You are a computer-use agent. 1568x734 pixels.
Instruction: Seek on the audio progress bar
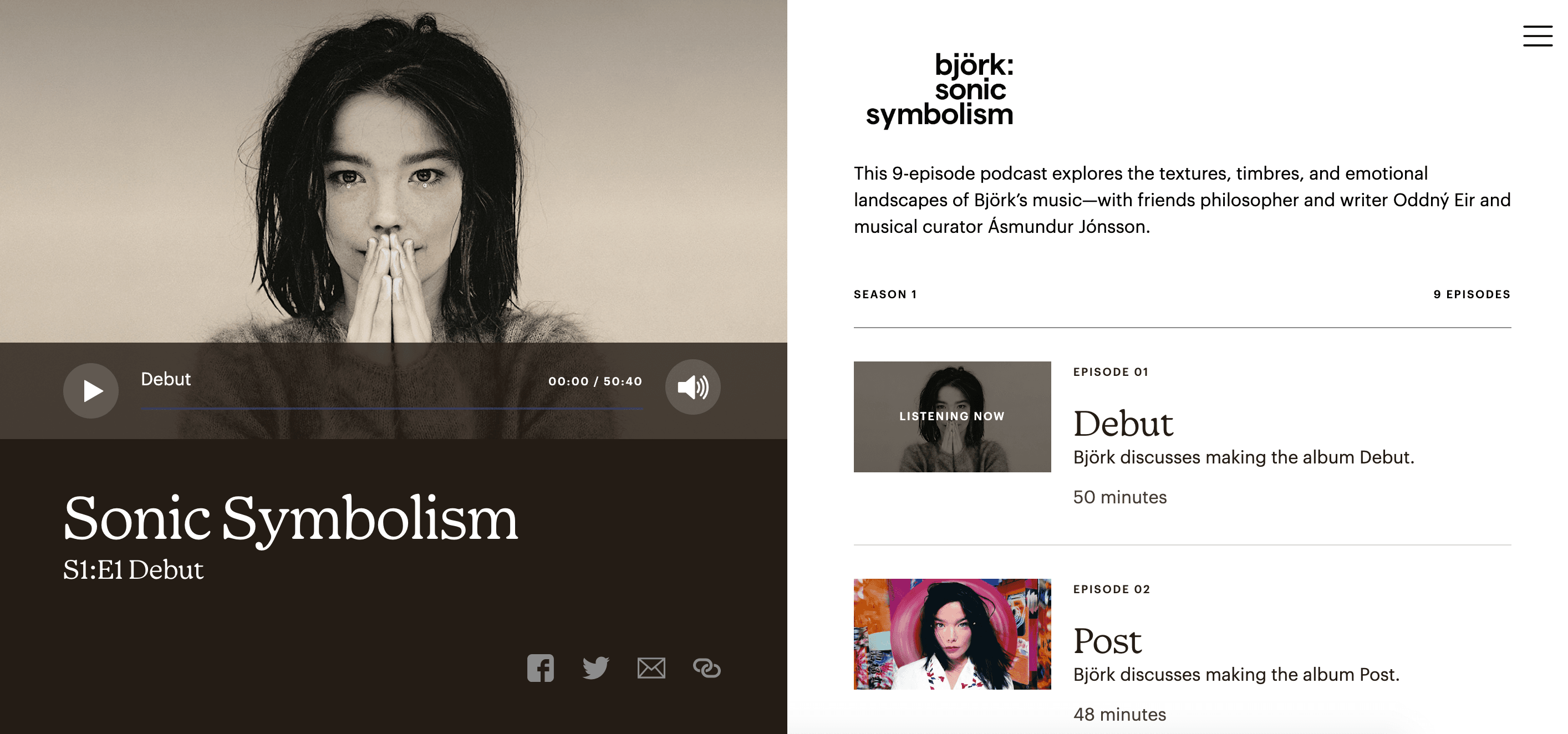[391, 409]
